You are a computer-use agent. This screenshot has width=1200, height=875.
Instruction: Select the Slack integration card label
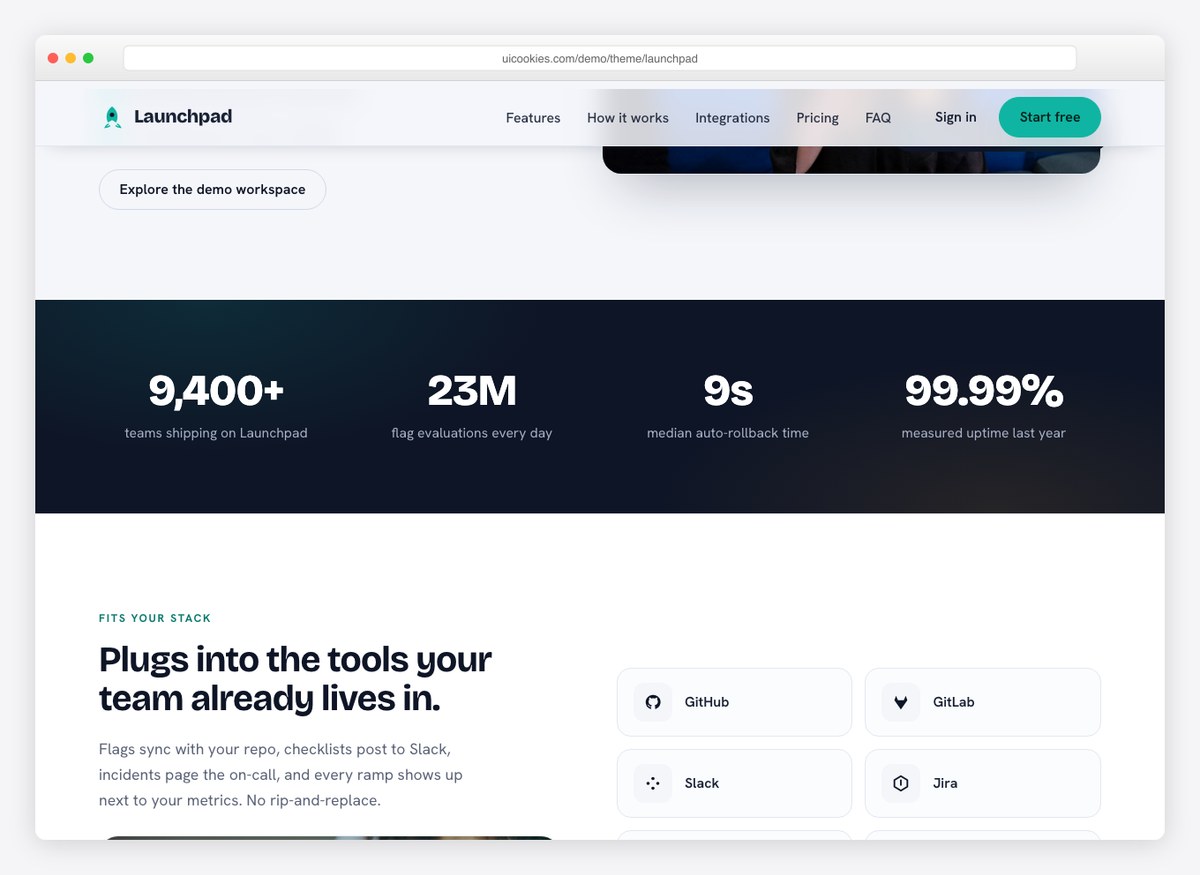[x=702, y=783]
